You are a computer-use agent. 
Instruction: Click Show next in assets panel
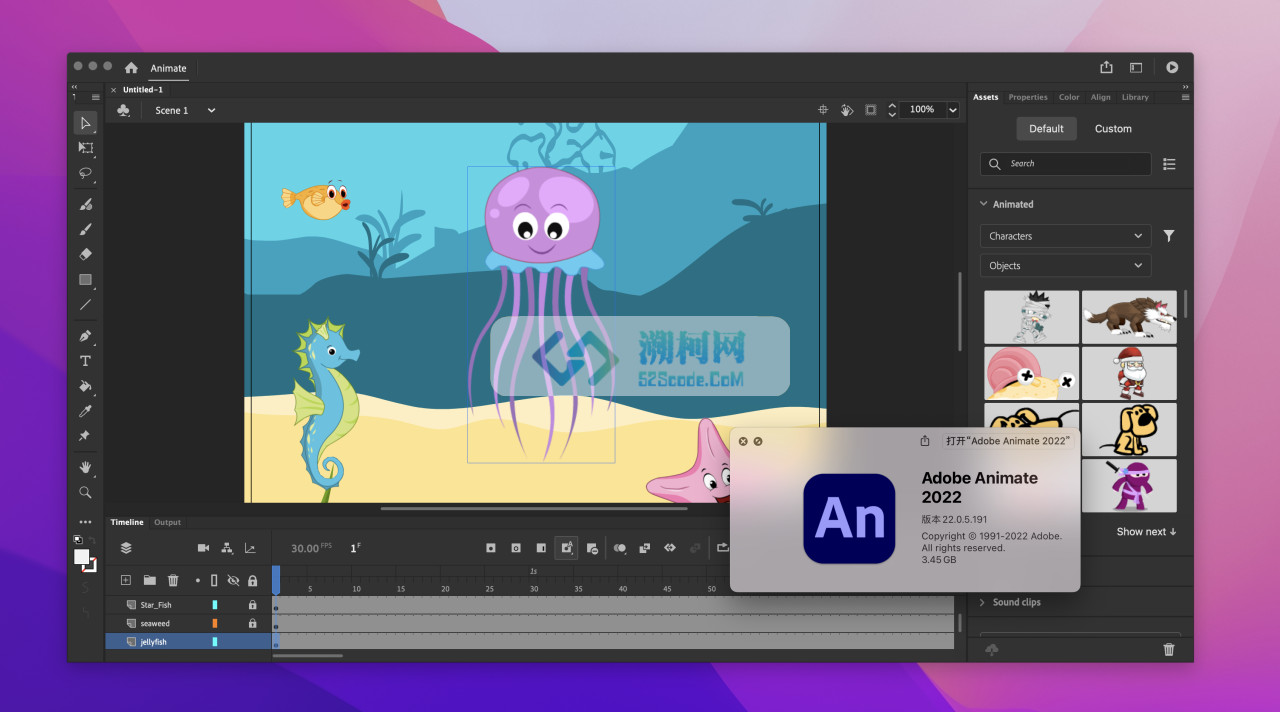(1146, 532)
